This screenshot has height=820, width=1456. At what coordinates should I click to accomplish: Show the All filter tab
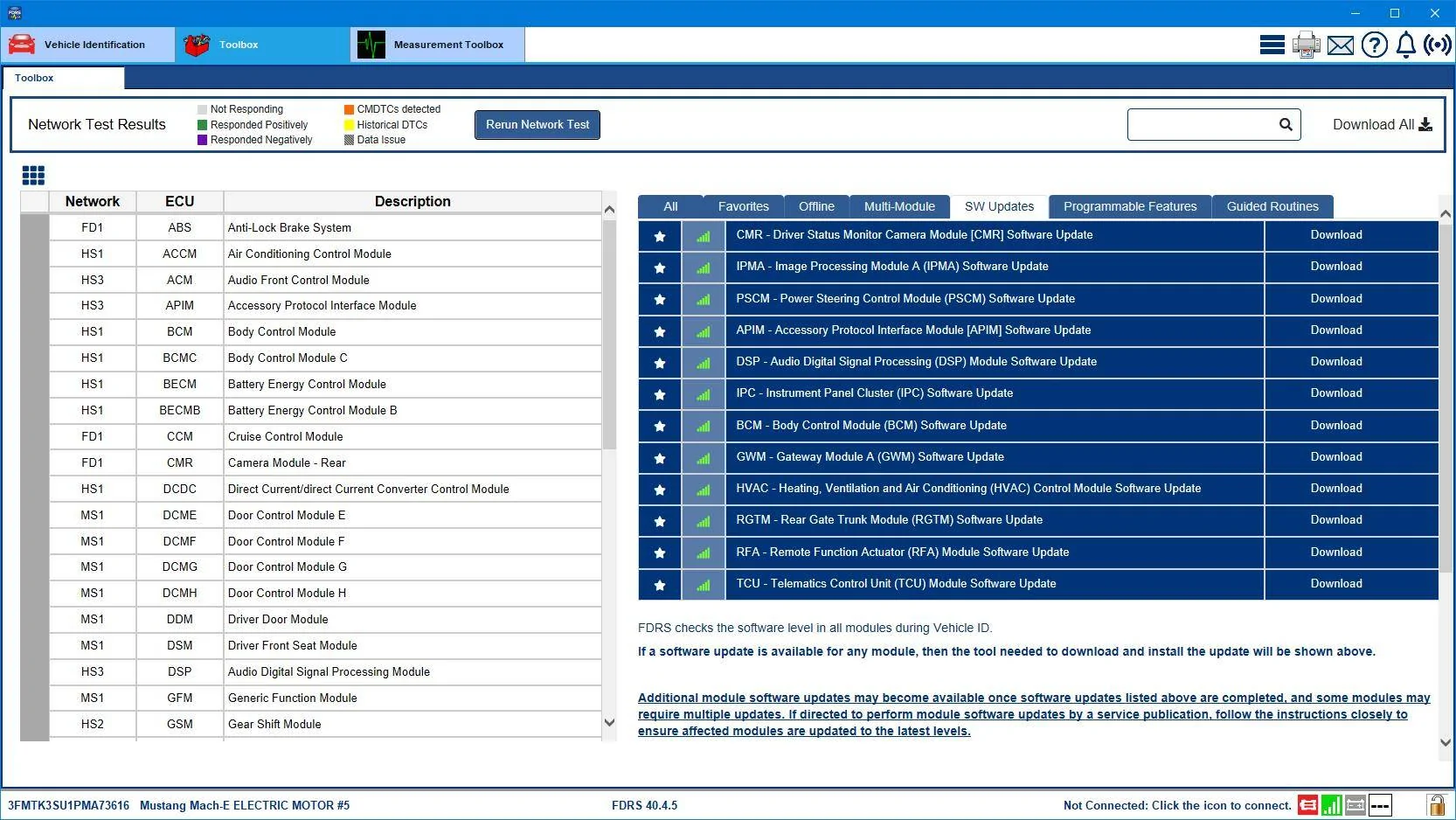point(670,207)
